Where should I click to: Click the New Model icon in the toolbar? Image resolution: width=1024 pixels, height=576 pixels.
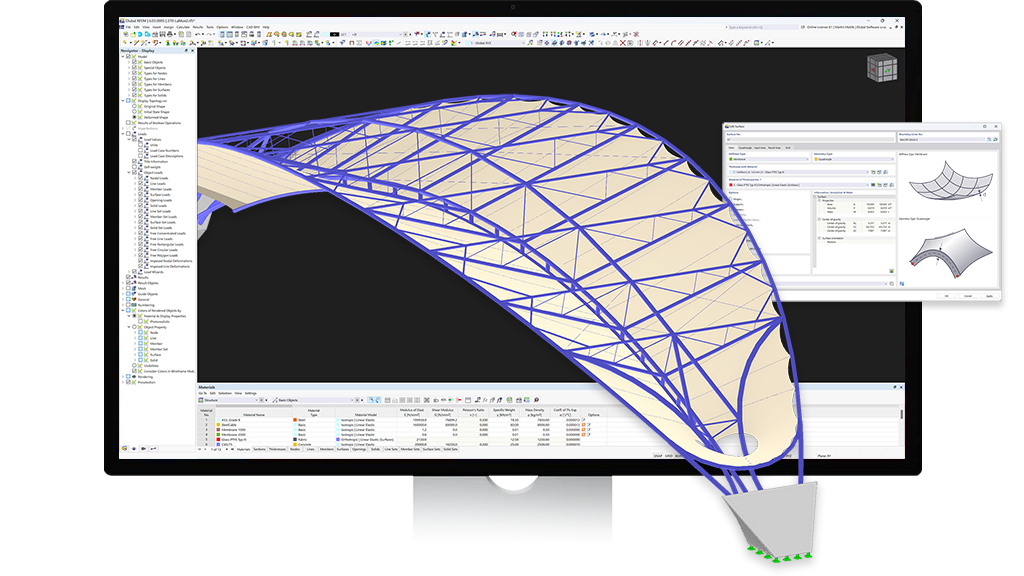[125, 34]
